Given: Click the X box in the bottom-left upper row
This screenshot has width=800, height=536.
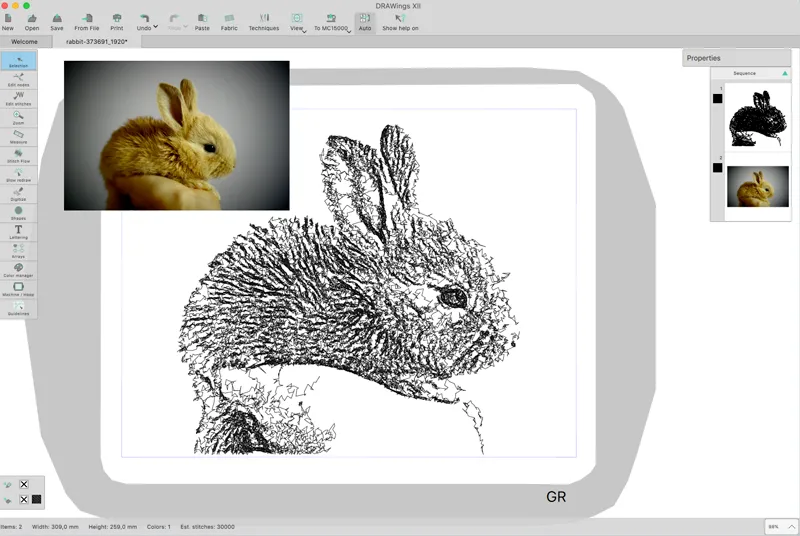Looking at the screenshot, I should coord(24,484).
